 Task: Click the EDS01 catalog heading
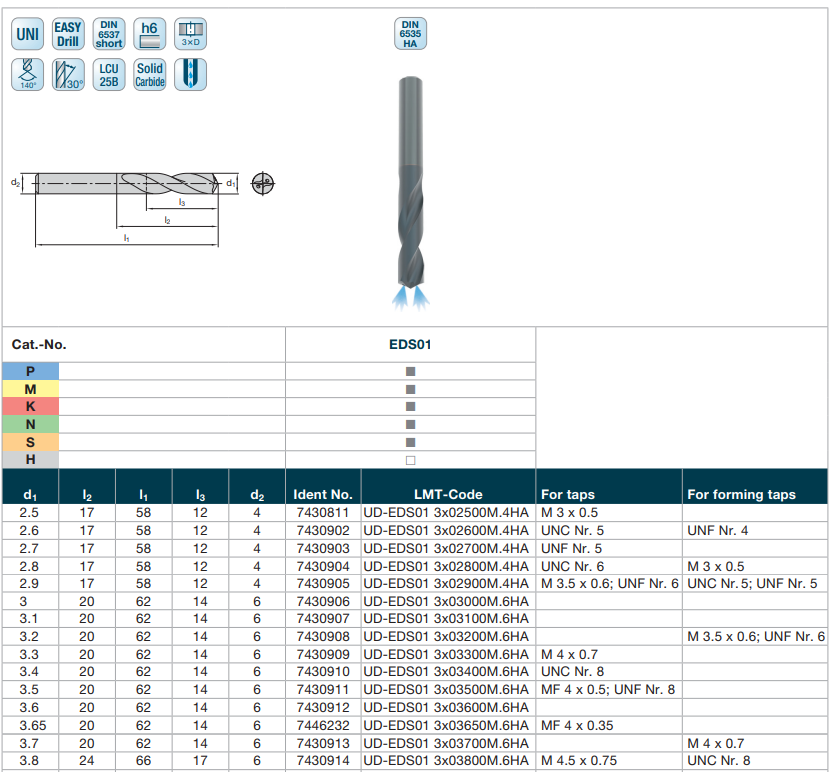point(410,344)
